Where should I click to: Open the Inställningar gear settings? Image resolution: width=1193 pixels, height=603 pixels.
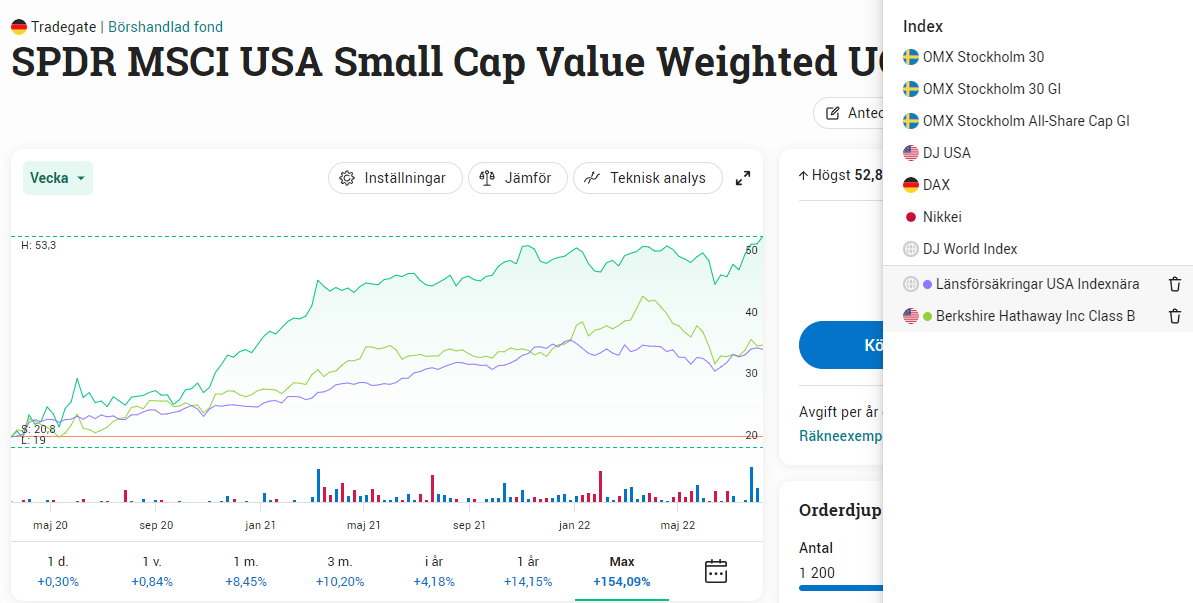[x=394, y=178]
